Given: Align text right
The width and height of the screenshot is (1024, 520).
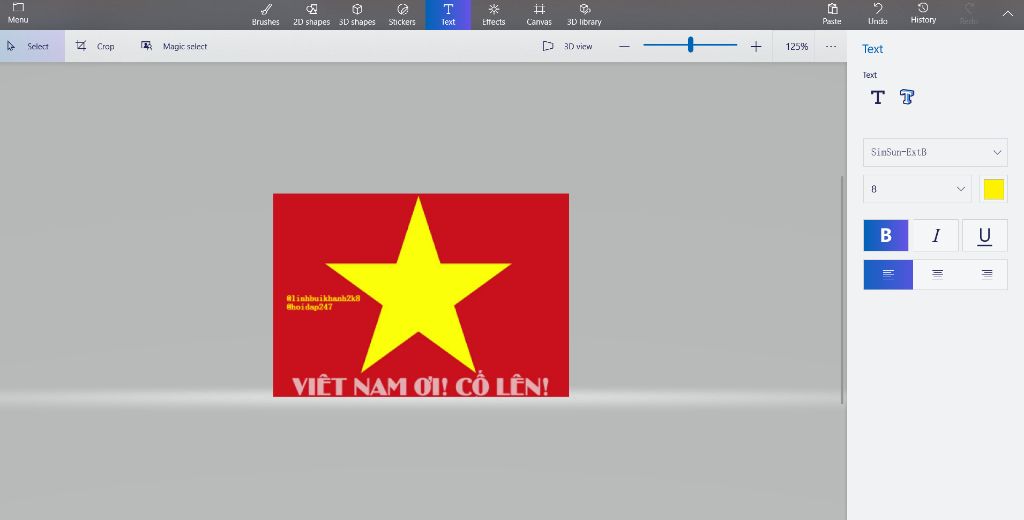Looking at the screenshot, I should tap(986, 274).
